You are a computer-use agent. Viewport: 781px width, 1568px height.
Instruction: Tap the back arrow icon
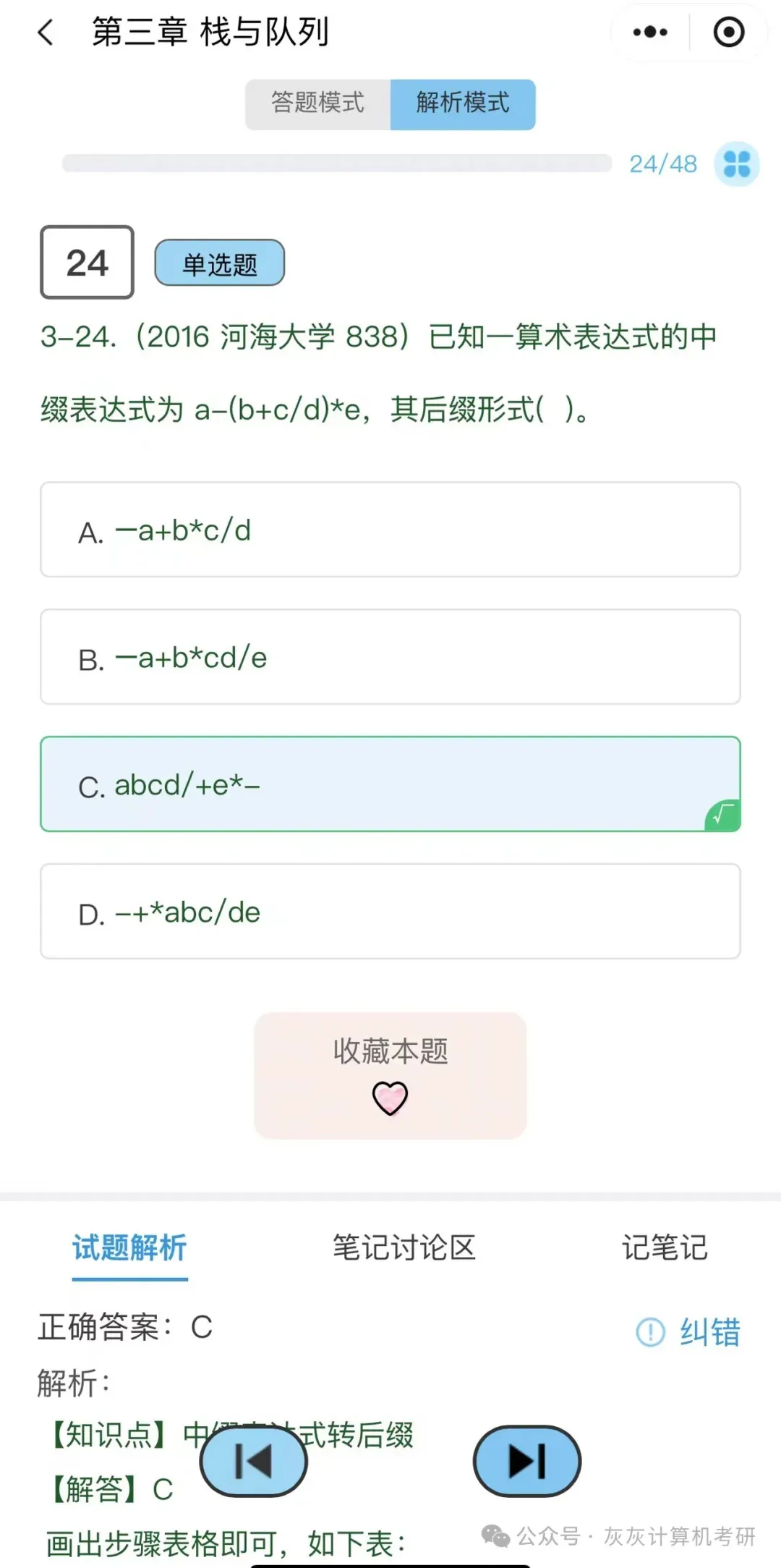pyautogui.click(x=46, y=33)
